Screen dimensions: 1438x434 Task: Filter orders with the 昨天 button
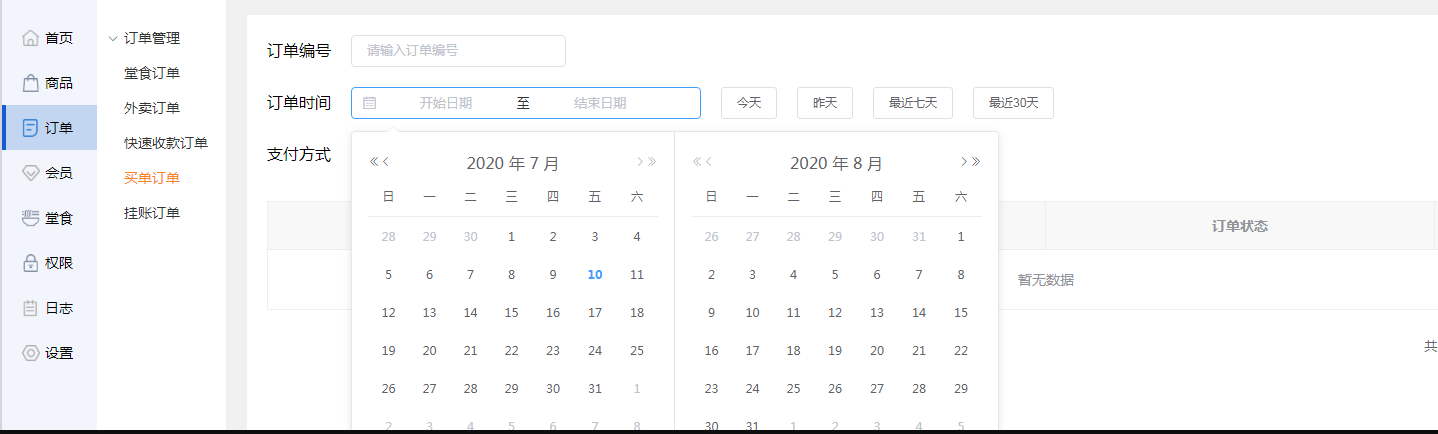pos(825,103)
